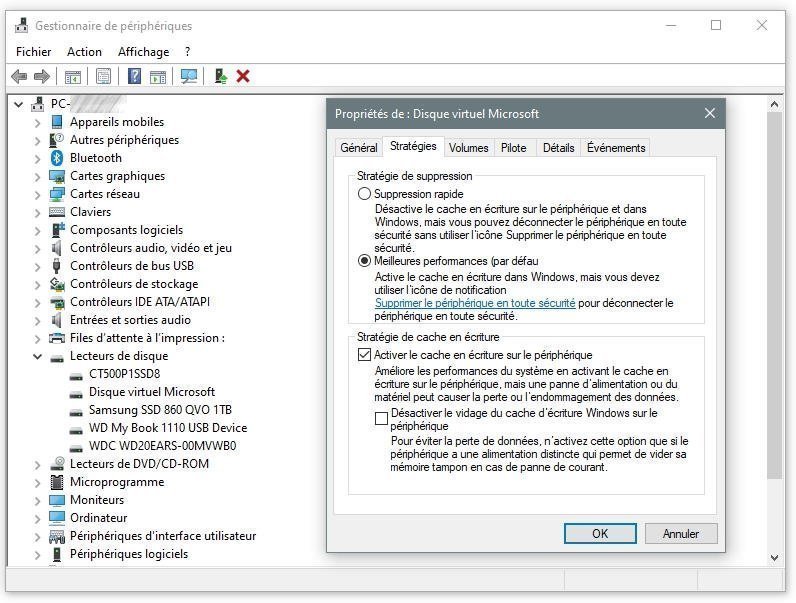This screenshot has width=796, height=603.
Task: Expand the Périphériques logiciels node
Action: click(x=38, y=554)
